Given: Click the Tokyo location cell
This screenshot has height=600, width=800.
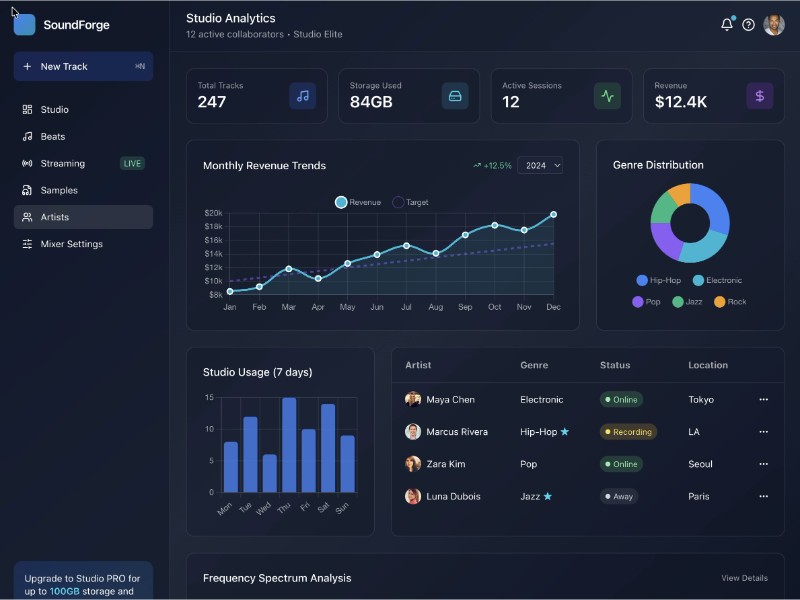Looking at the screenshot, I should point(701,399).
